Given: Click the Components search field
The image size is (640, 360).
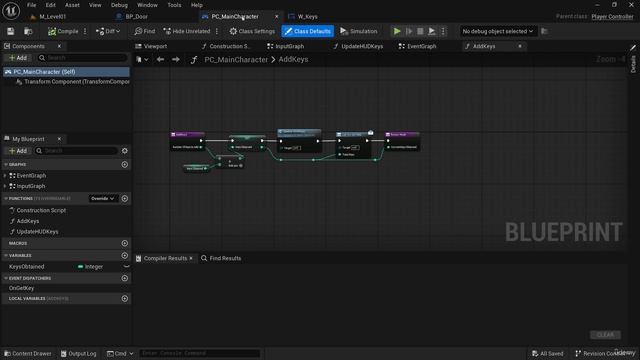Looking at the screenshot, I should click(x=82, y=58).
